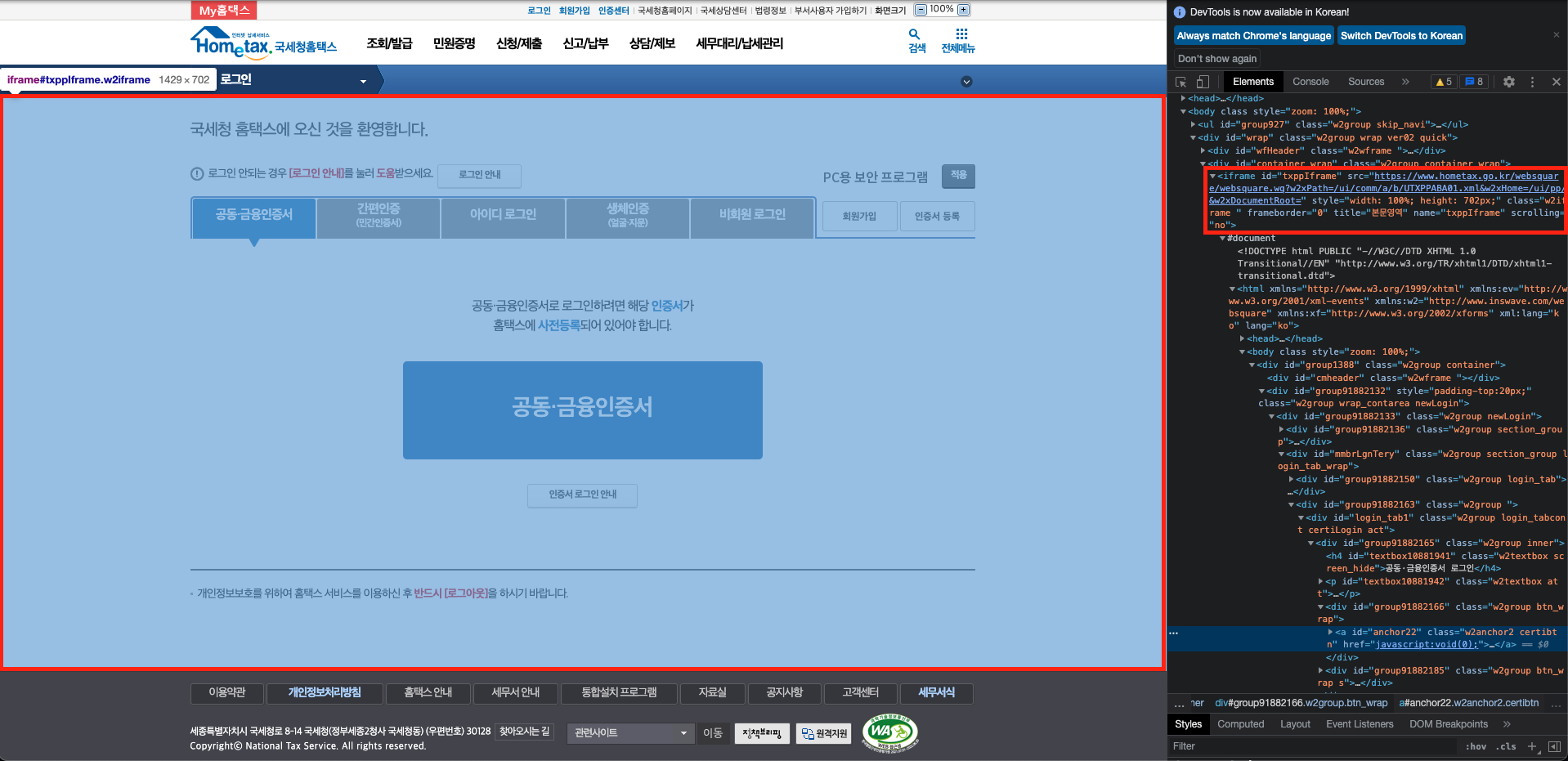
Task: Switch to the Elements tab
Action: point(1252,82)
